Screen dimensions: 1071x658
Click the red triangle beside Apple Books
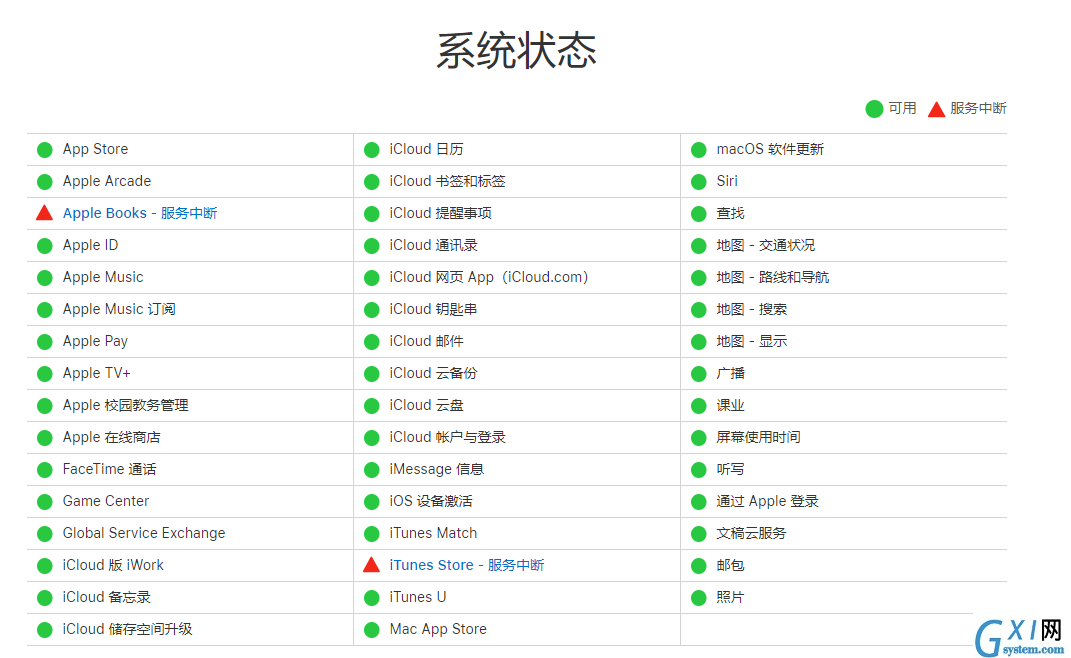tap(44, 213)
